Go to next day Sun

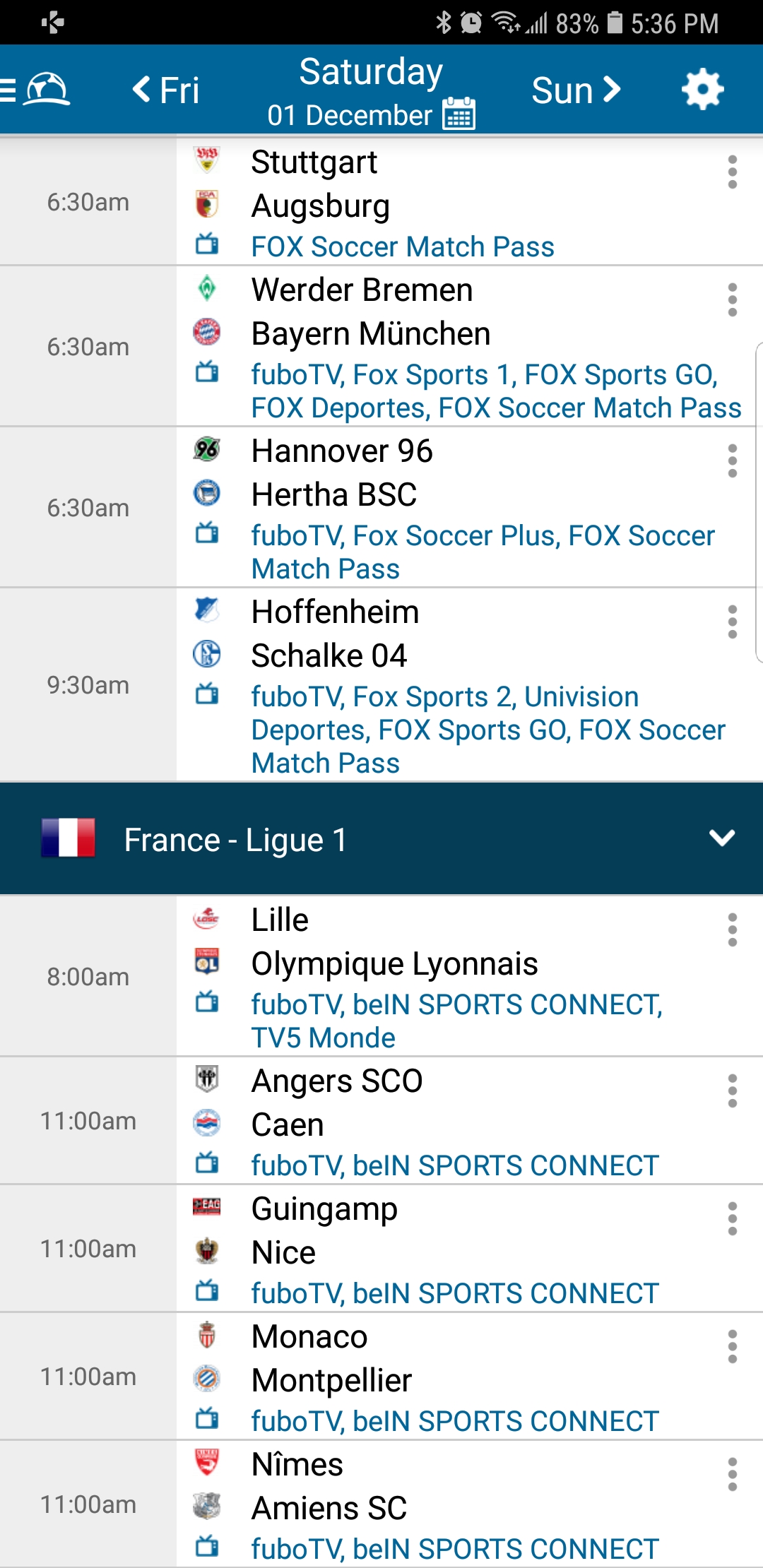576,90
